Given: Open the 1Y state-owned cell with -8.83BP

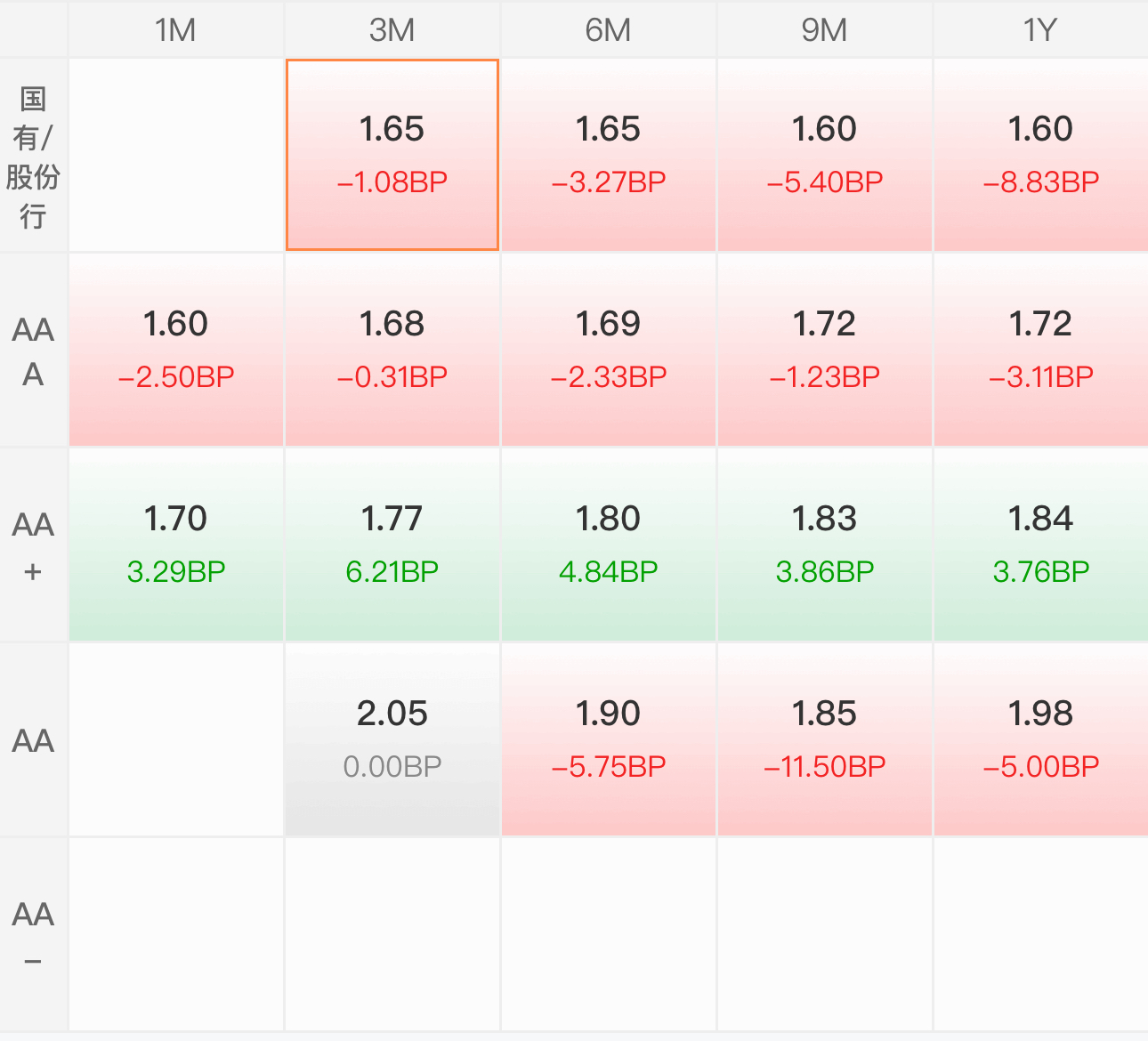Looking at the screenshot, I should [x=1040, y=155].
